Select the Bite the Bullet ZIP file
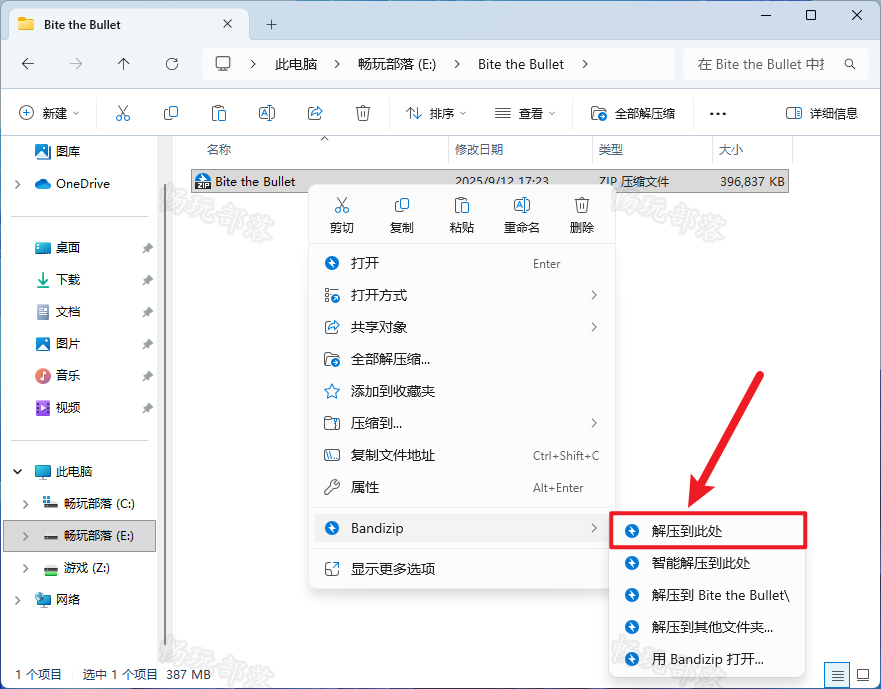This screenshot has height=689, width=881. 490,181
